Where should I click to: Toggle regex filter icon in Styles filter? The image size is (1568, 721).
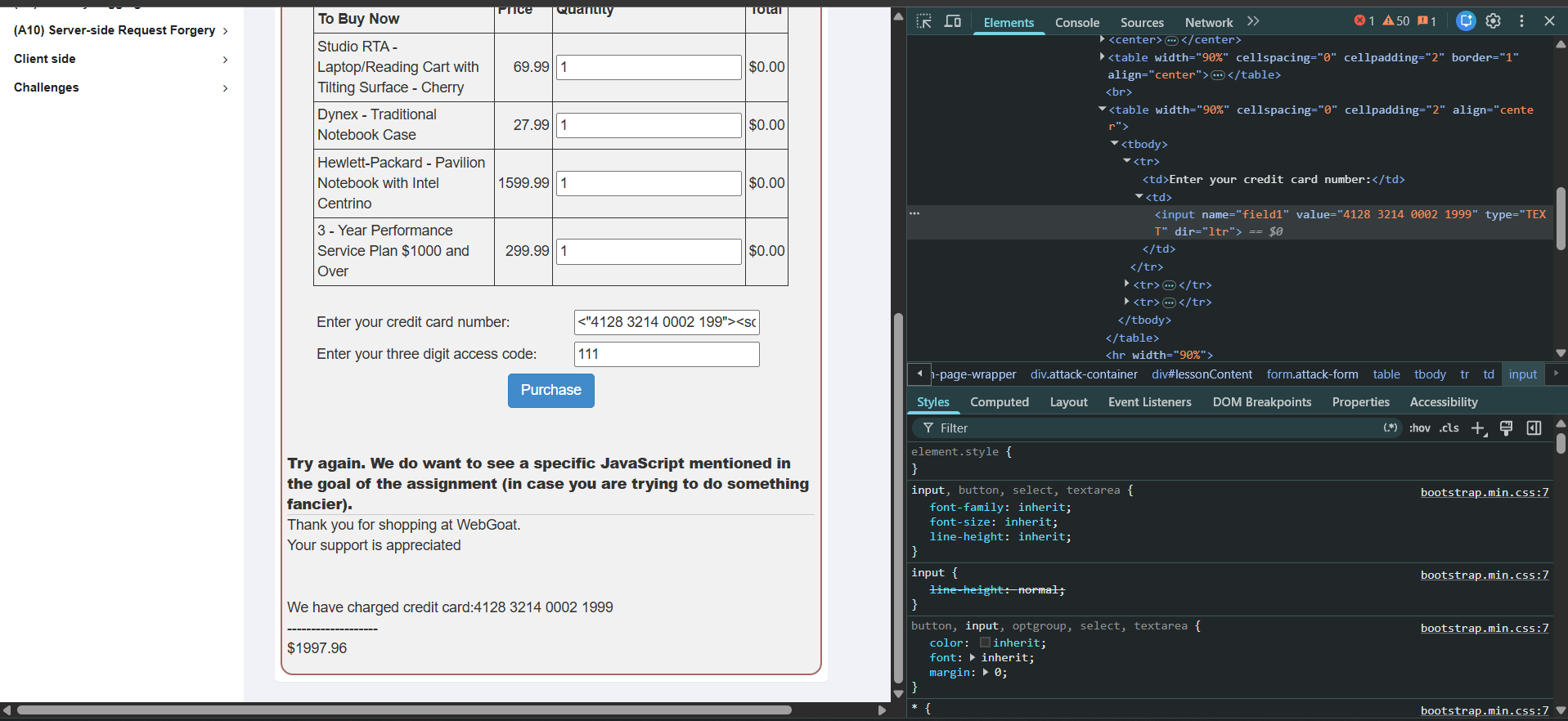coord(1391,428)
